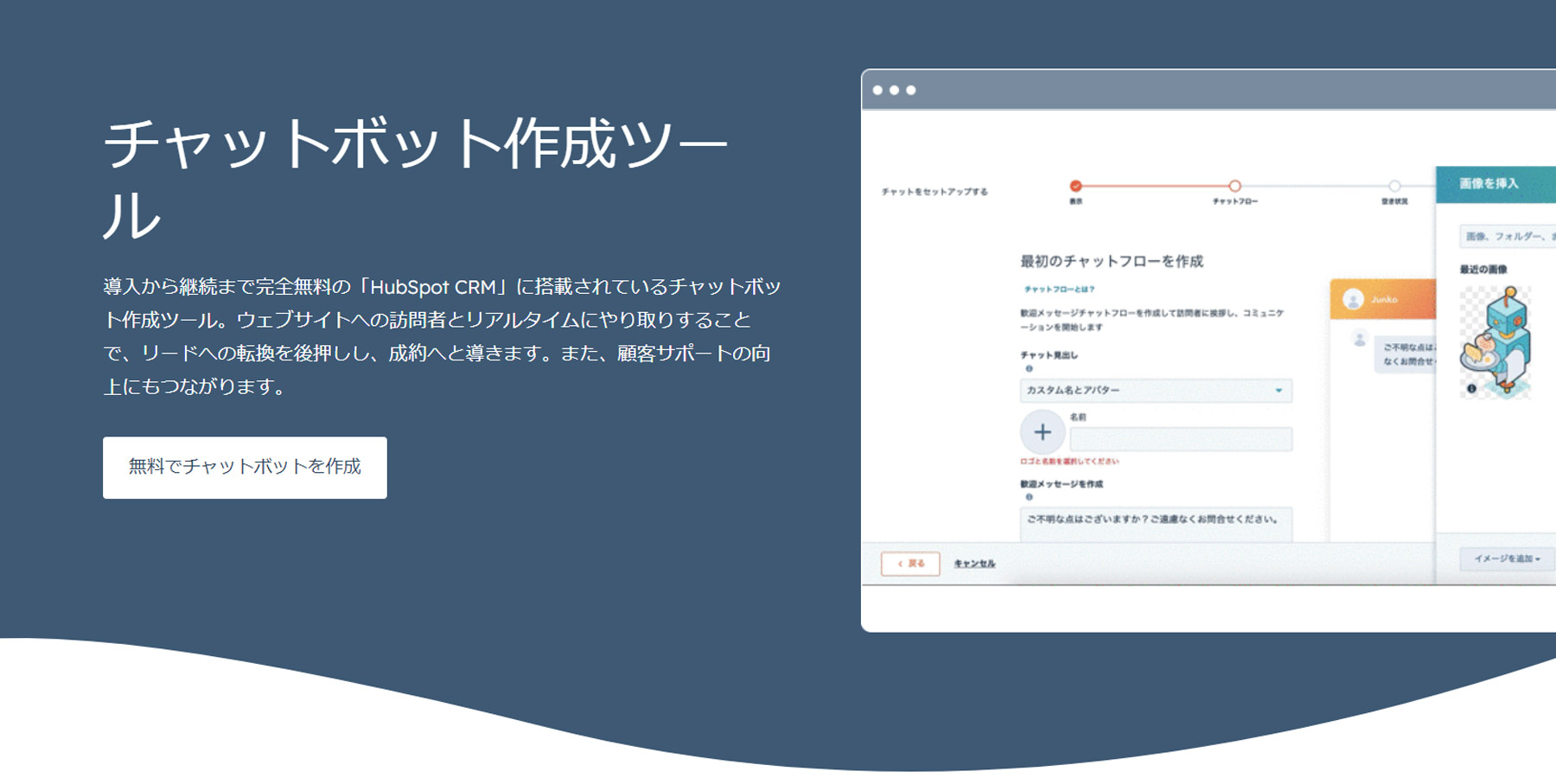Click the 名前 name input field
This screenshot has width=1556, height=784.
(1181, 439)
